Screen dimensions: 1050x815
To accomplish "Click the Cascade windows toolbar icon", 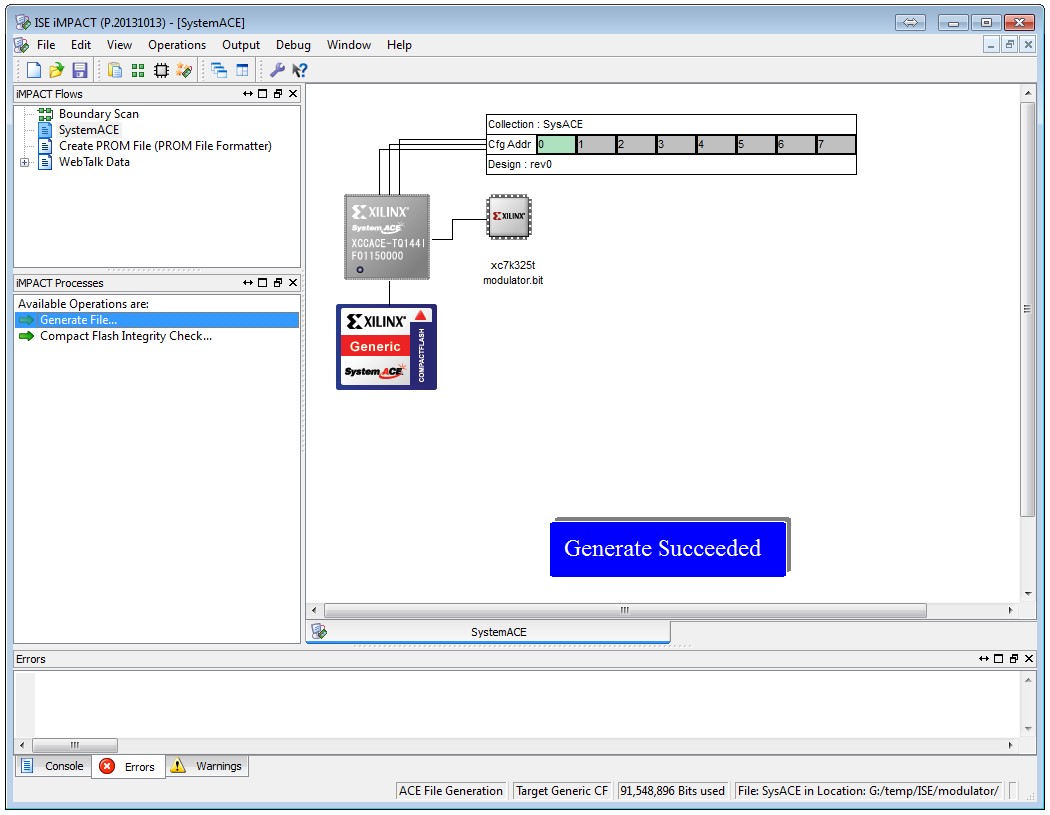I will click(219, 70).
